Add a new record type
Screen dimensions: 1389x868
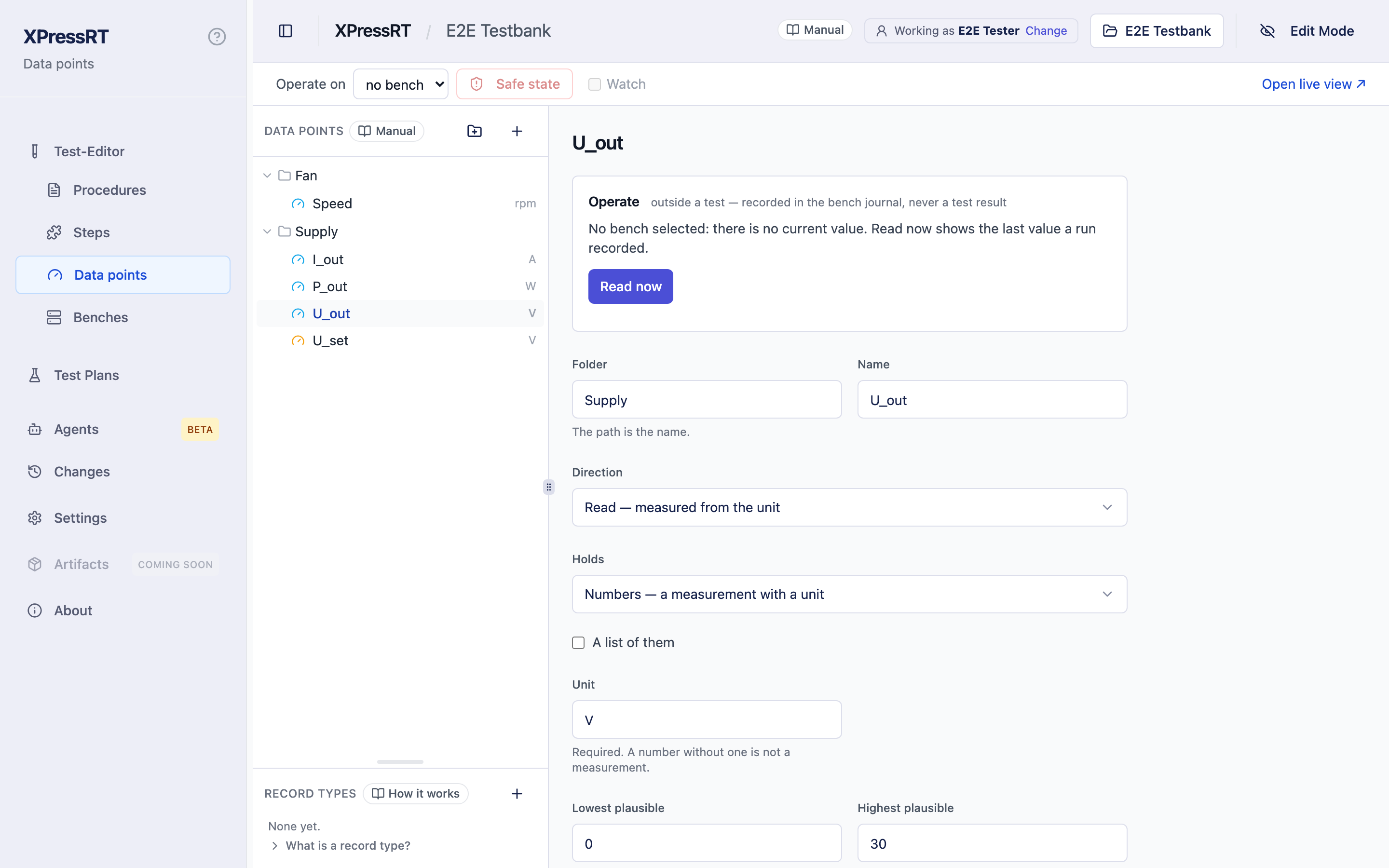(x=517, y=793)
